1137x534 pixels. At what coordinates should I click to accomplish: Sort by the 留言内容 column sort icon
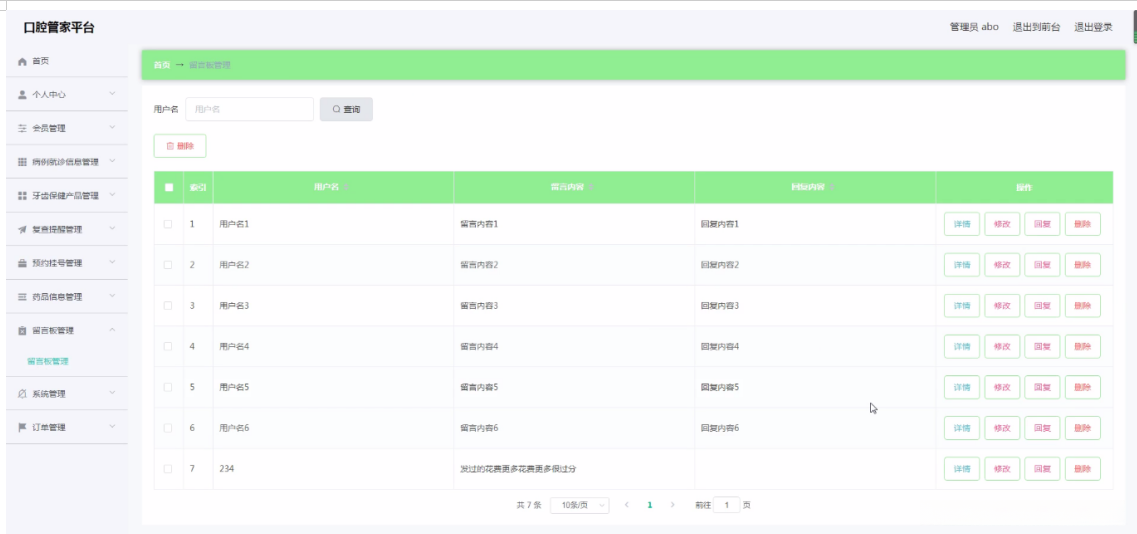coord(592,187)
